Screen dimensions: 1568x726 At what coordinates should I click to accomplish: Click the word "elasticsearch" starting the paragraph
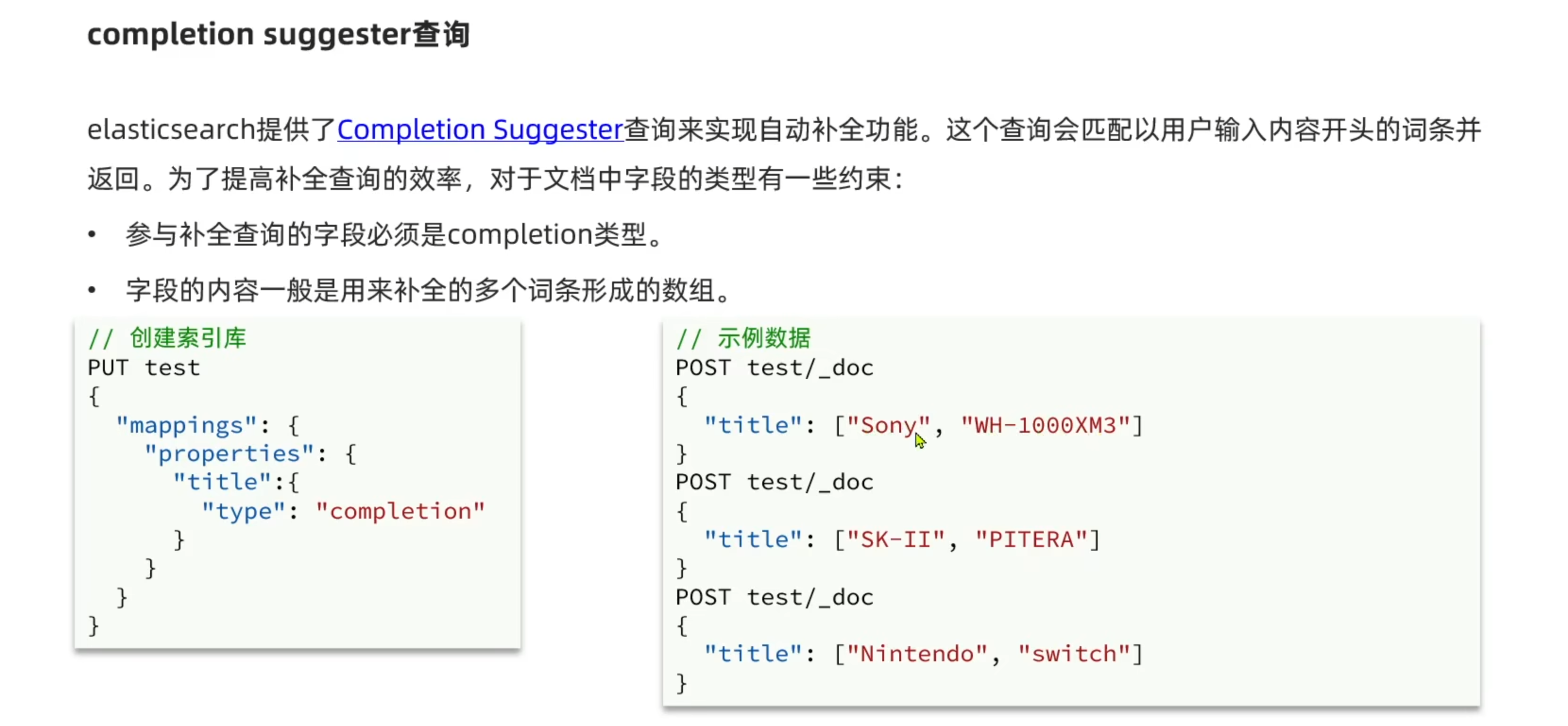171,129
